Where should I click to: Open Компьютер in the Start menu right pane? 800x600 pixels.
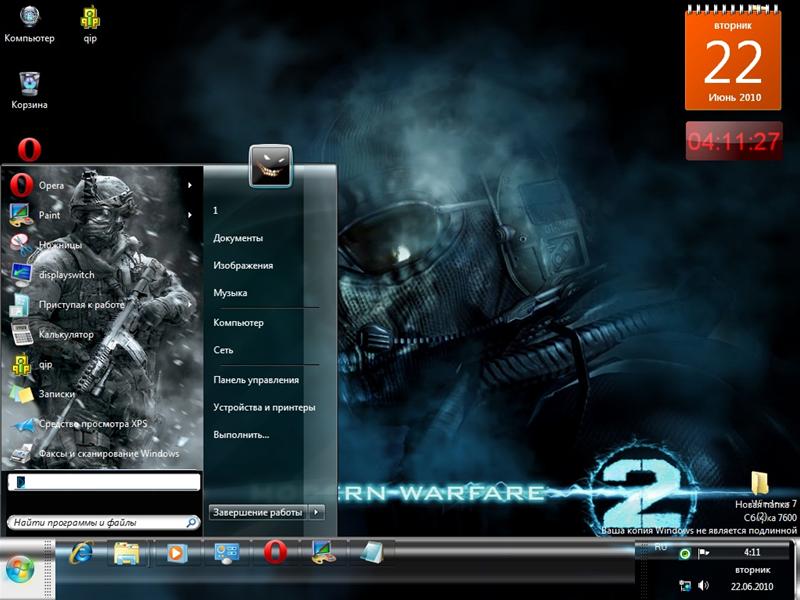pyautogui.click(x=238, y=322)
